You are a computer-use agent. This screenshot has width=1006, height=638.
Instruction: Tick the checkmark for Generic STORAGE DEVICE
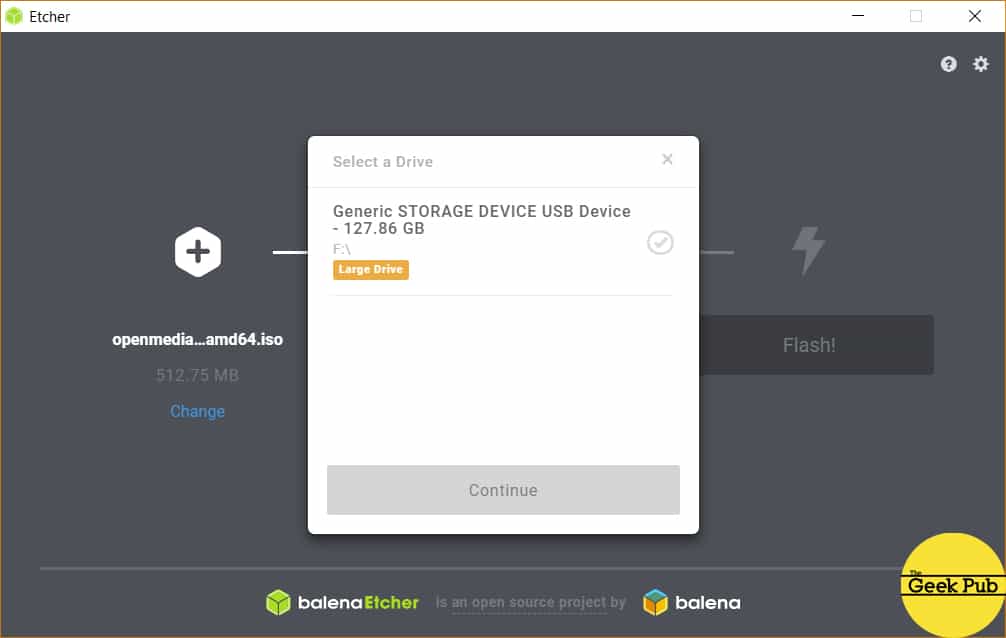[x=660, y=243]
